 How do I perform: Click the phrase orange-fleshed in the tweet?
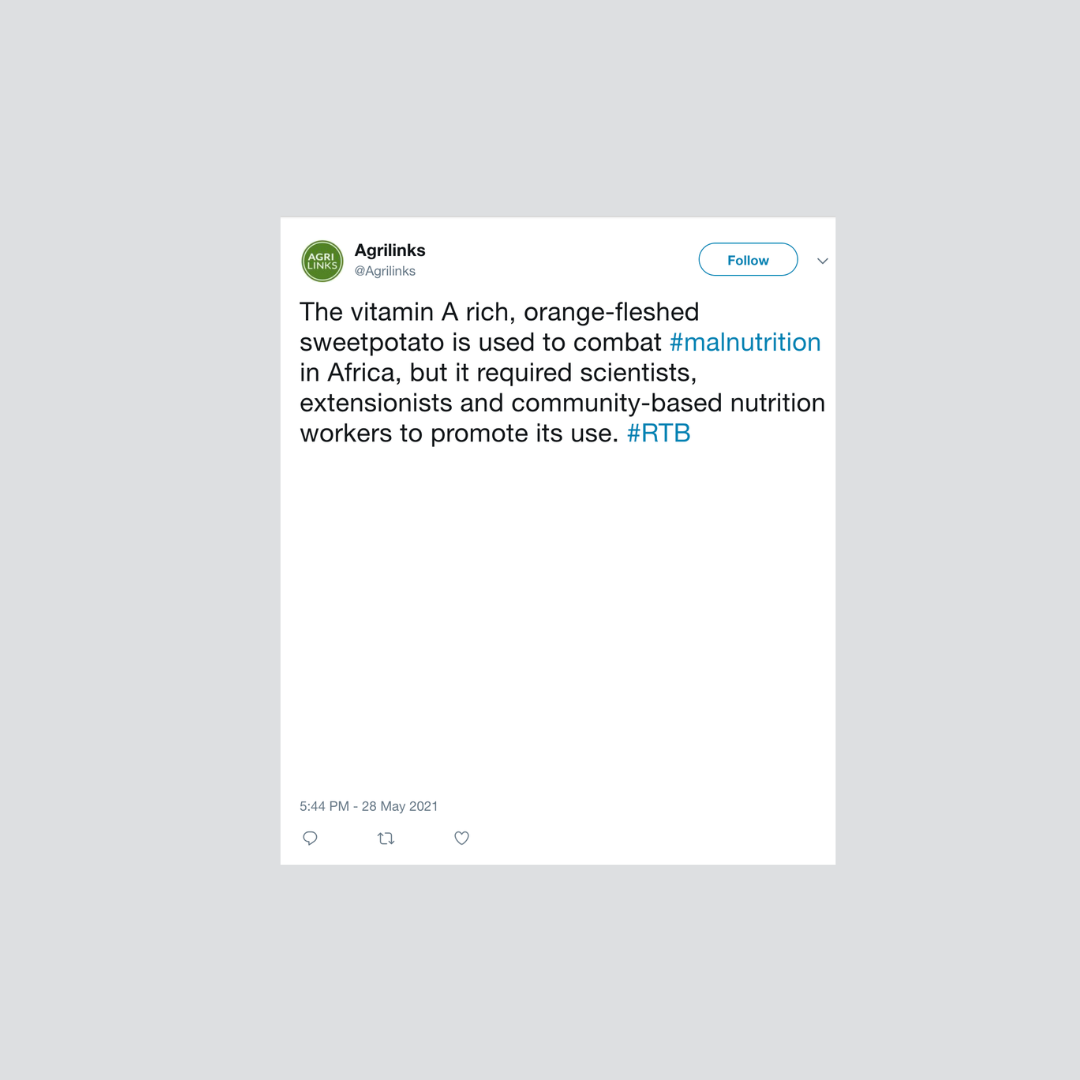click(612, 312)
